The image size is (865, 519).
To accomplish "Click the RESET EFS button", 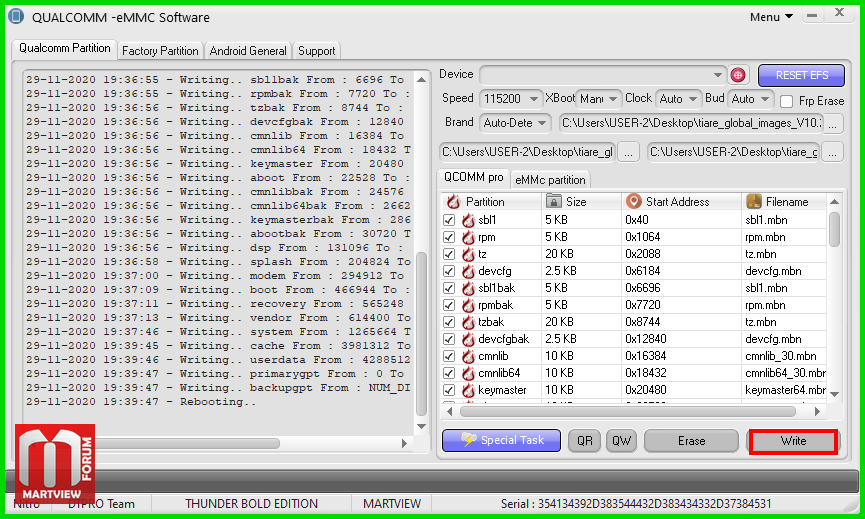I will (801, 76).
